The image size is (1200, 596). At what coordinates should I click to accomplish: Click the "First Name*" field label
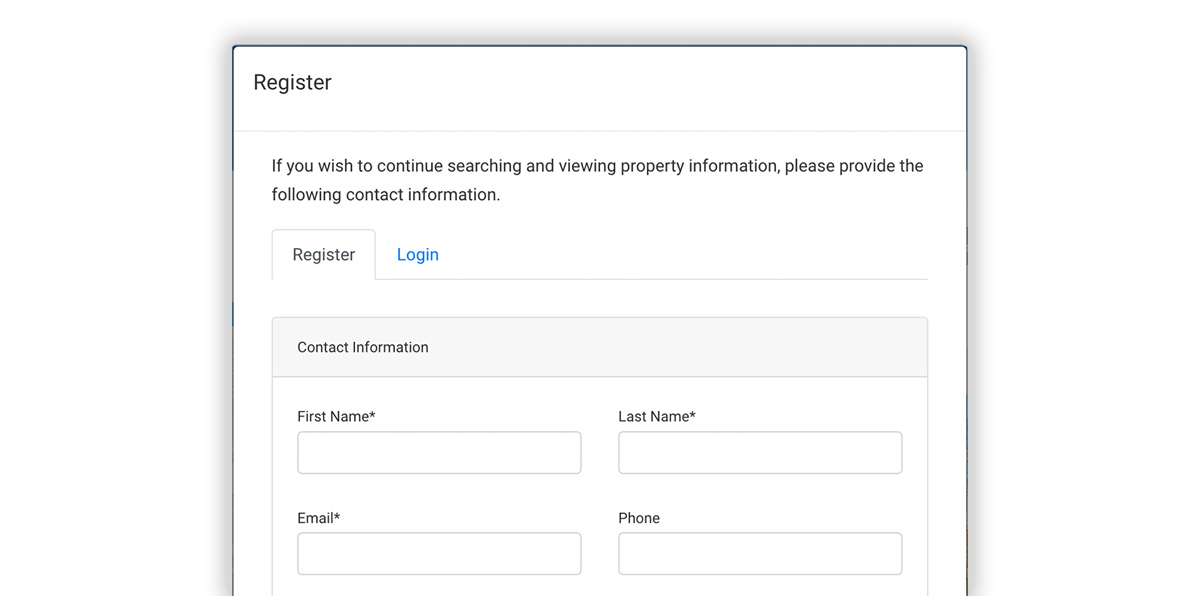[x=336, y=416]
